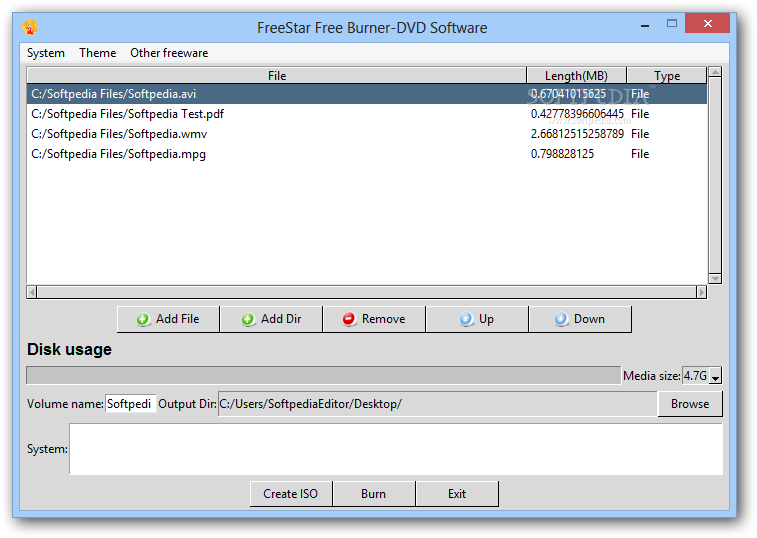The height and width of the screenshot is (538, 757).
Task: Click the Browse button
Action: [690, 404]
